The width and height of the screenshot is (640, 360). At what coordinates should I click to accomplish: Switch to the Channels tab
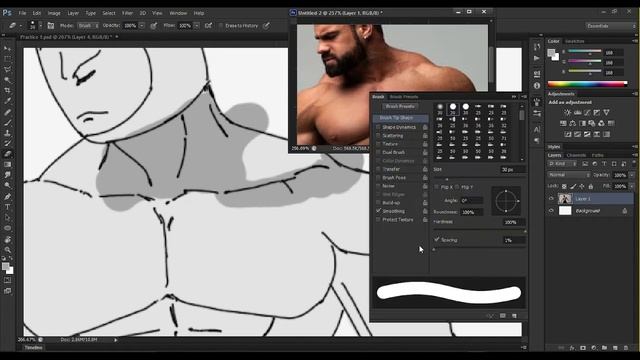point(576,155)
